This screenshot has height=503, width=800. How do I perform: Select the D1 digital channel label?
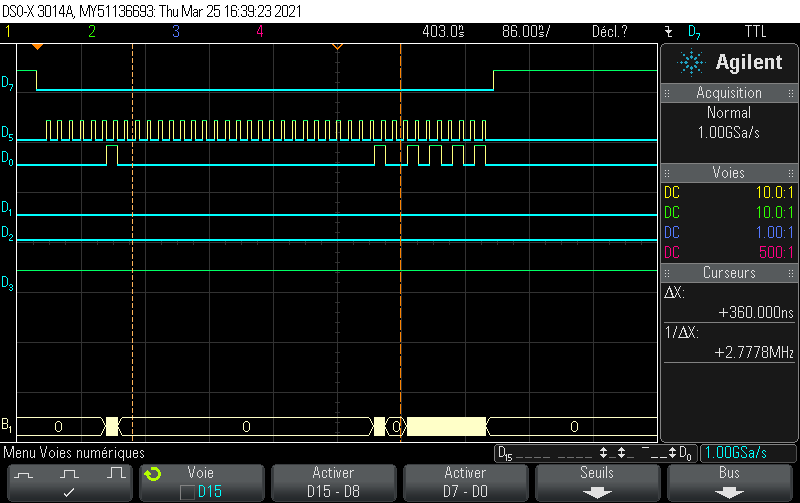pos(7,208)
